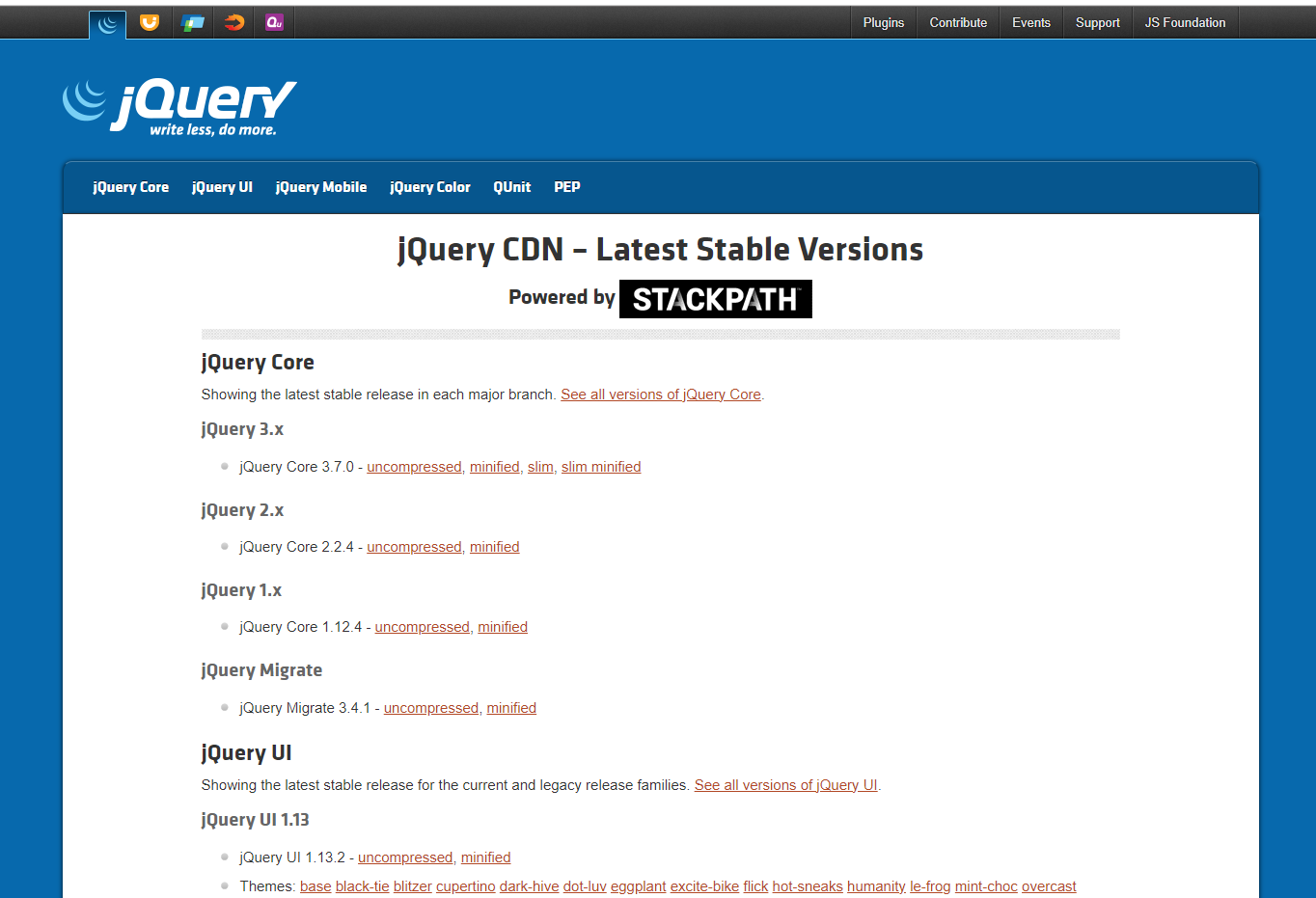The image size is (1316, 898).
Task: Switch to the jQuery Core nav tab
Action: pyautogui.click(x=131, y=187)
